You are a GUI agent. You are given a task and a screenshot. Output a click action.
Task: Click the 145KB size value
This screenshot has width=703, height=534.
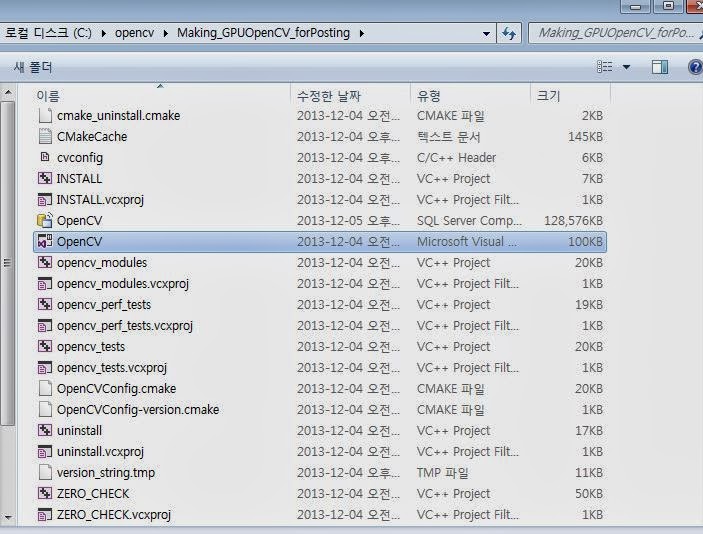[585, 137]
